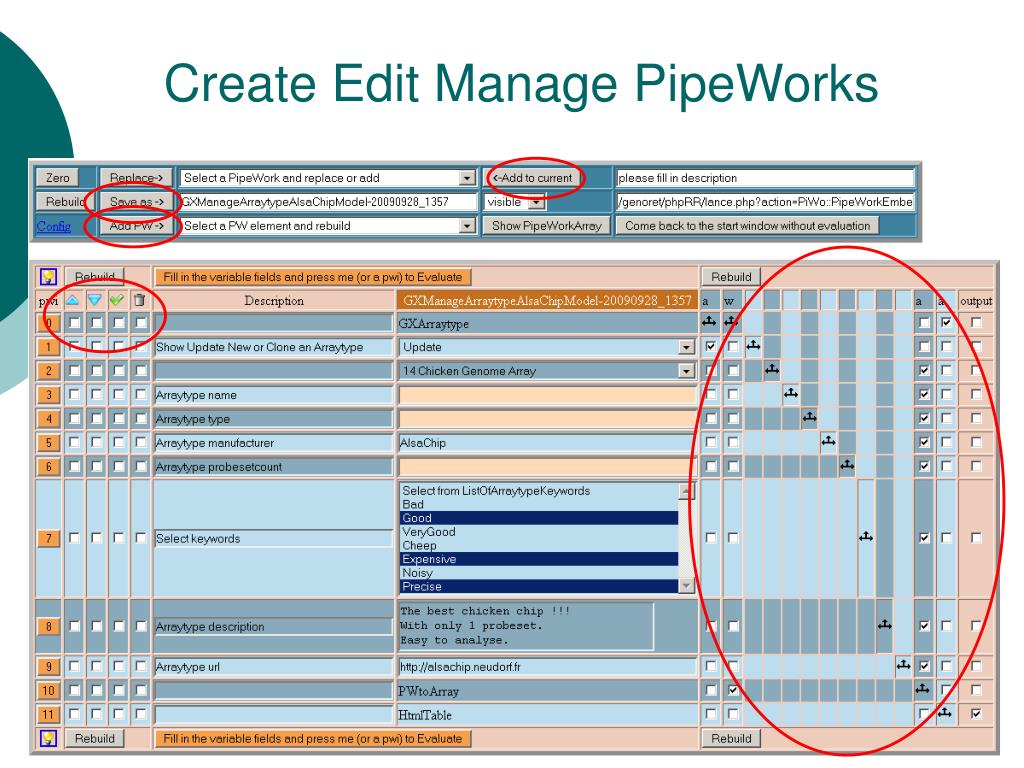1024x768 pixels.
Task: Click the blue down-arrow icon in table header
Action: point(95,300)
